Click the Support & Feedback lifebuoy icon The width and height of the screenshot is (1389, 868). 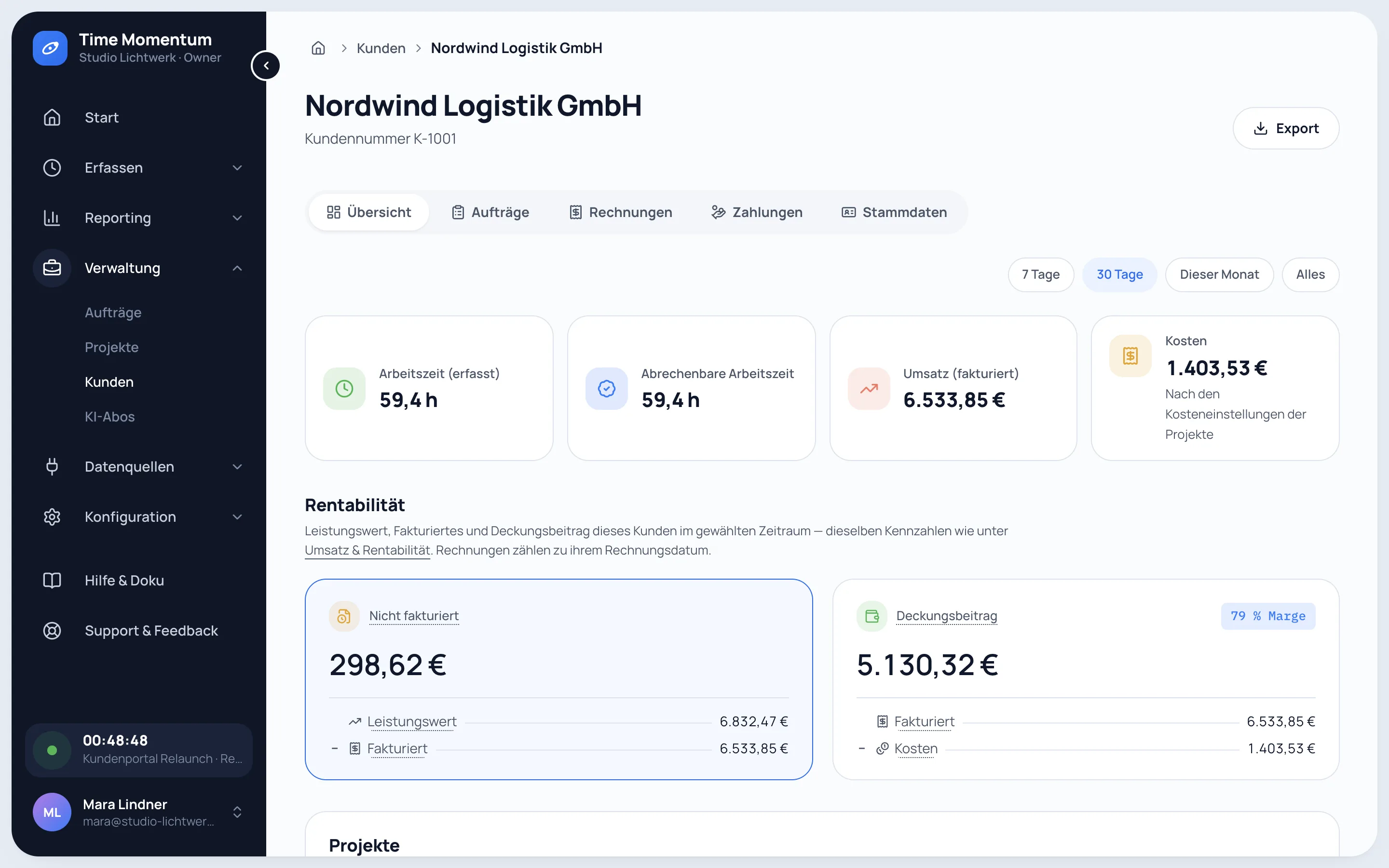click(x=52, y=630)
